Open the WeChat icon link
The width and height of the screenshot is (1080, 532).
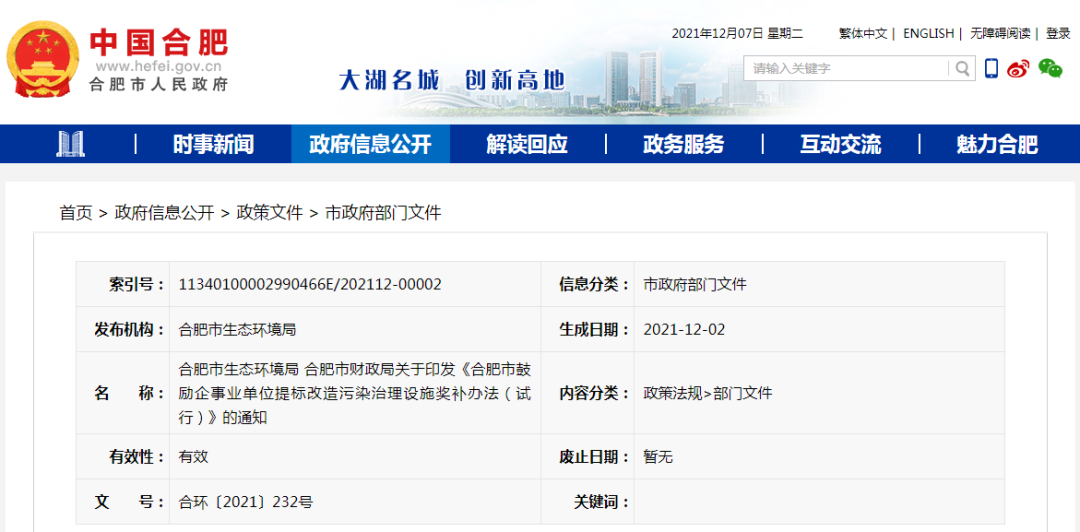tap(1049, 68)
